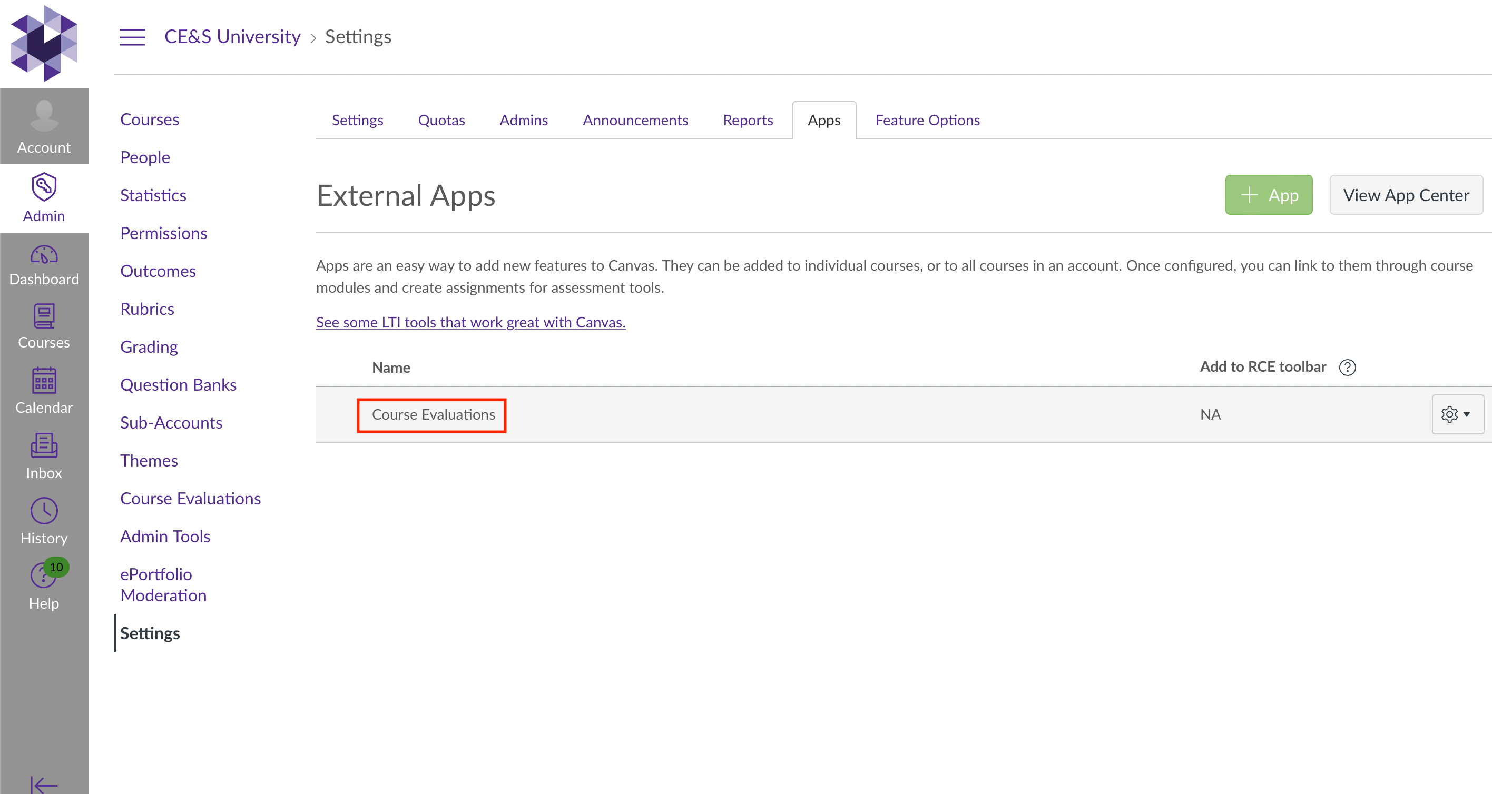Click the green App button
The width and height of the screenshot is (1512, 794).
1269,195
